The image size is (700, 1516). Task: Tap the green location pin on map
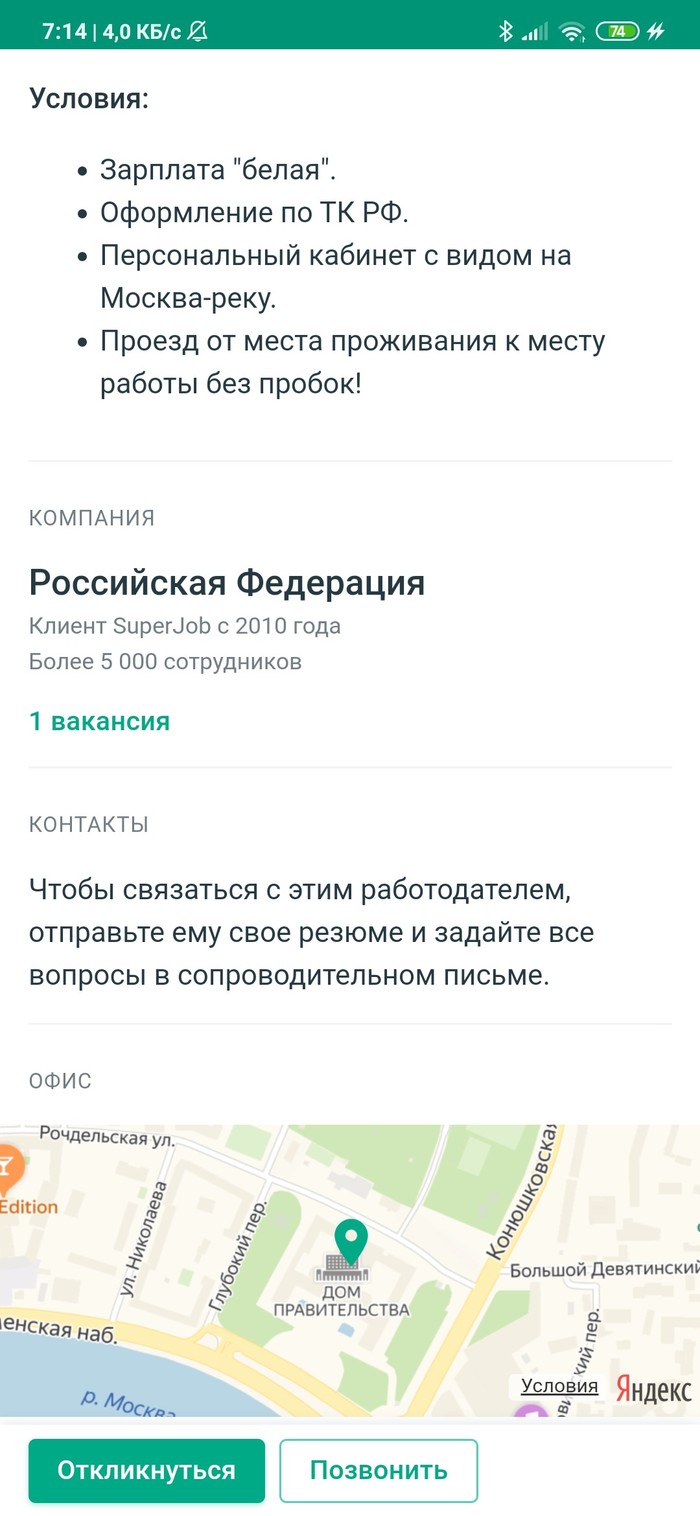(x=351, y=1240)
